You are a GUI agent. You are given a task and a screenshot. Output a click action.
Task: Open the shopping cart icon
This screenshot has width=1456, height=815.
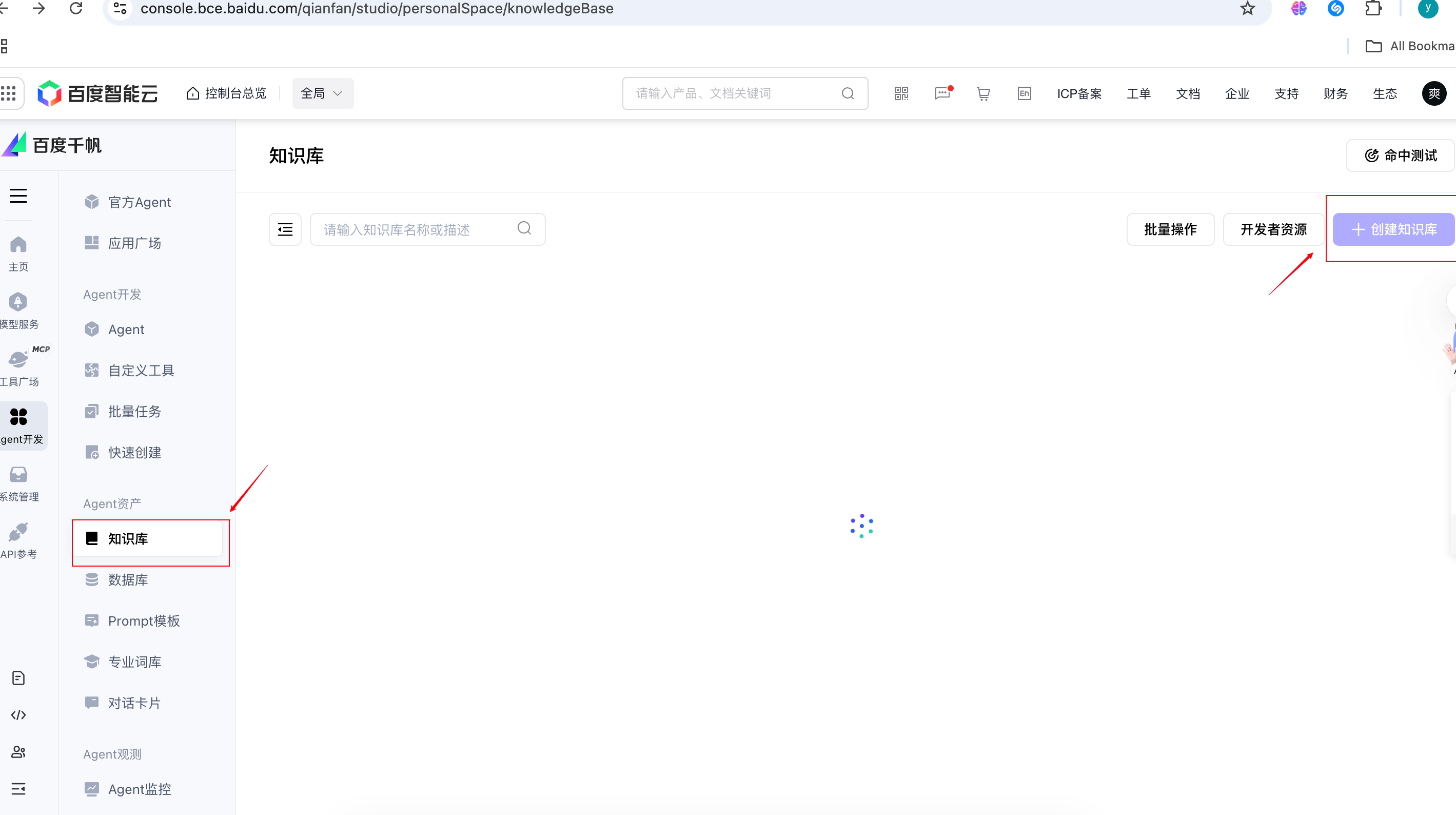[x=983, y=93]
